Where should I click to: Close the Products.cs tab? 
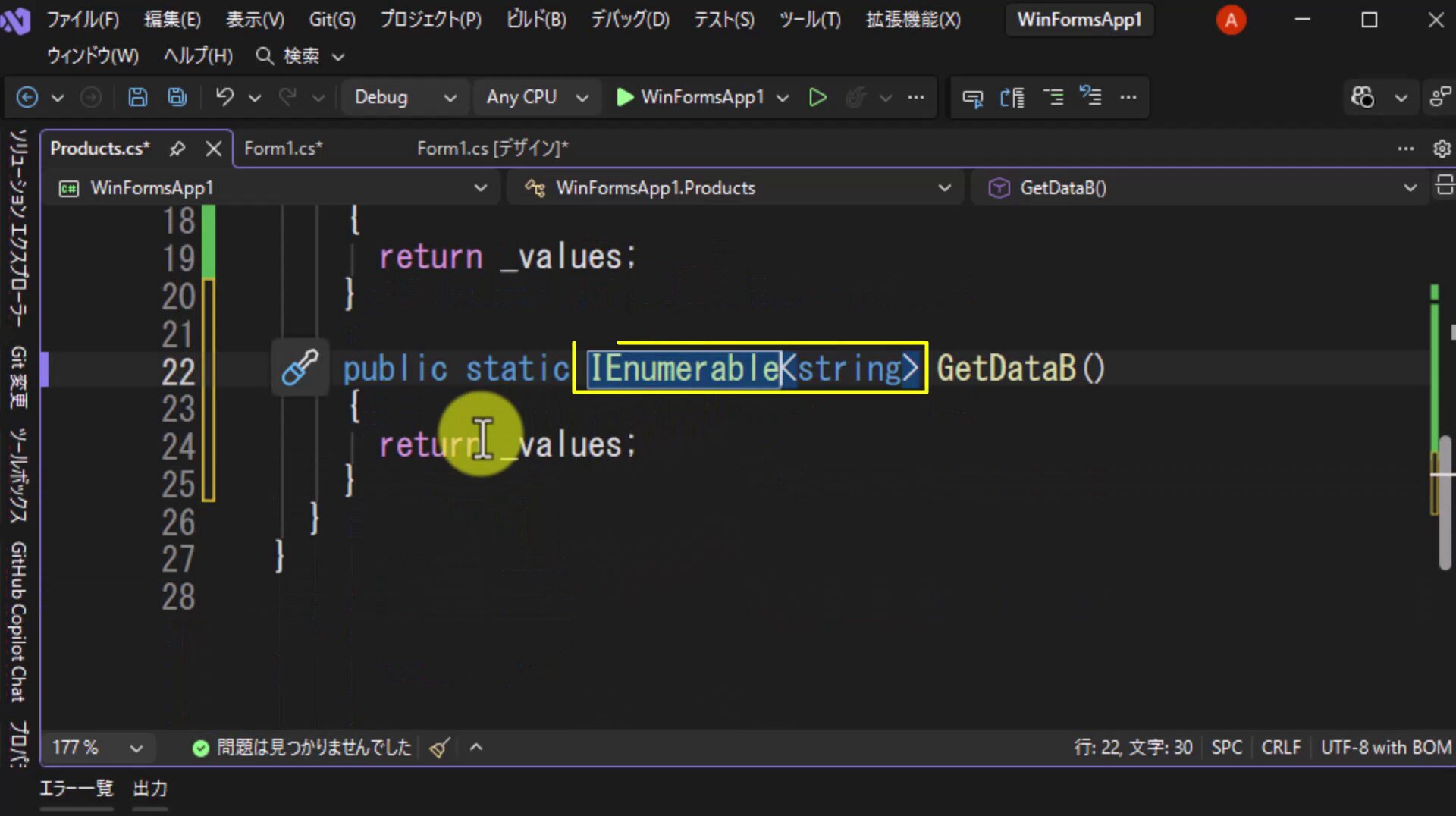[214, 149]
